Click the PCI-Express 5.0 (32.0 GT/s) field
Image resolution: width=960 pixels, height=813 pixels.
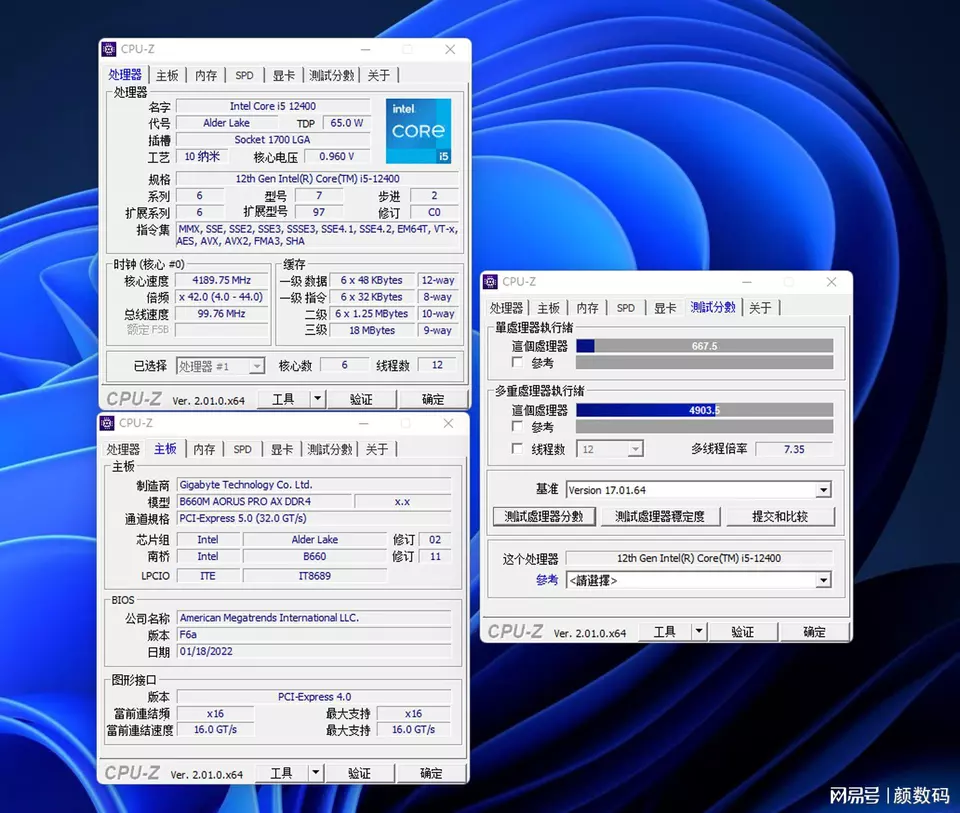[x=314, y=518]
